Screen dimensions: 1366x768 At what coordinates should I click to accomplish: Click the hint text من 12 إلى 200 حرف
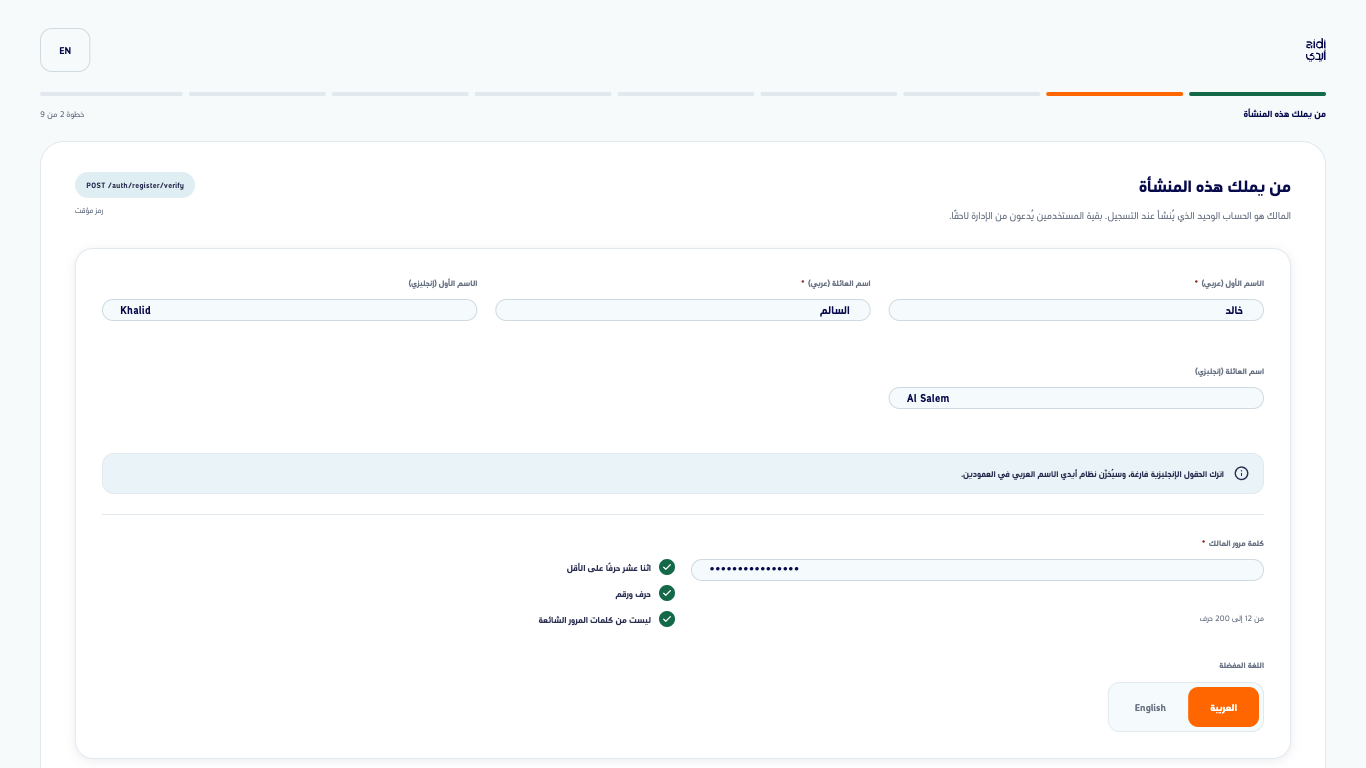tap(1232, 619)
